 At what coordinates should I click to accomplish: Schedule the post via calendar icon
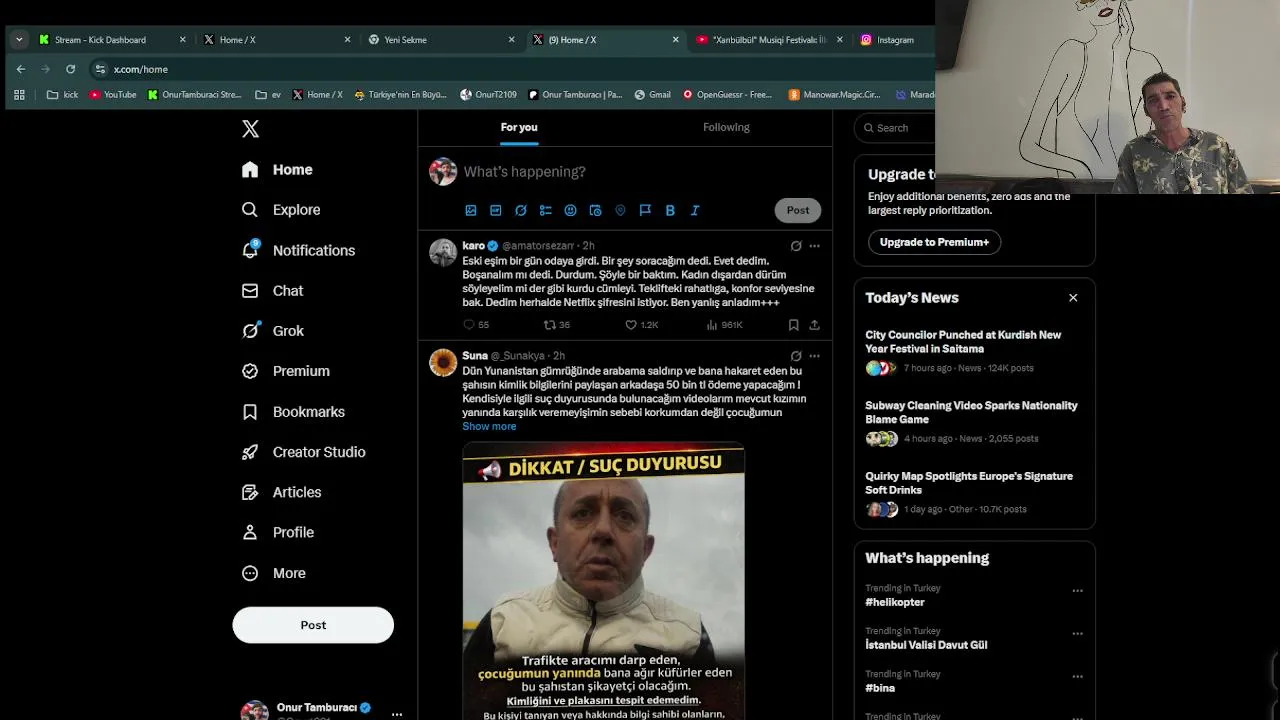(595, 210)
